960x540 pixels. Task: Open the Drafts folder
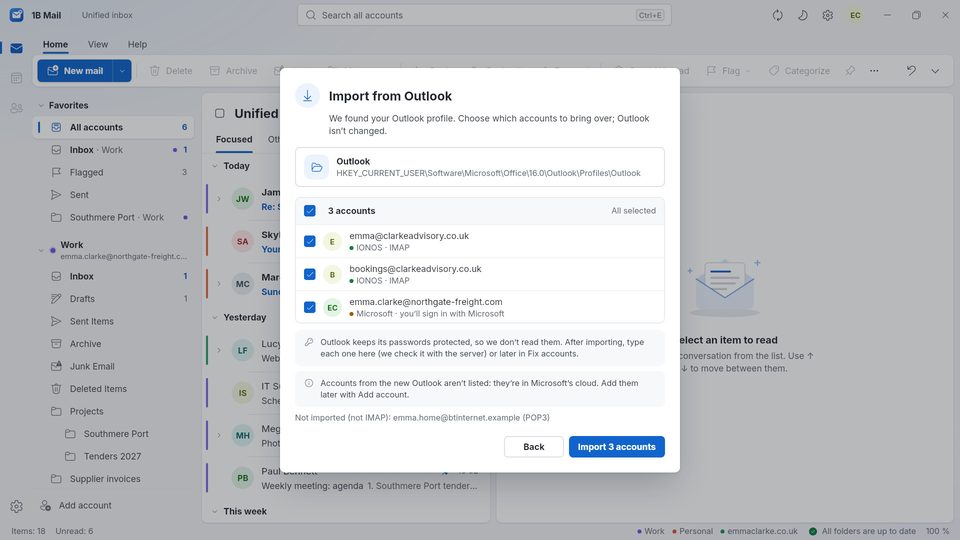113,299
